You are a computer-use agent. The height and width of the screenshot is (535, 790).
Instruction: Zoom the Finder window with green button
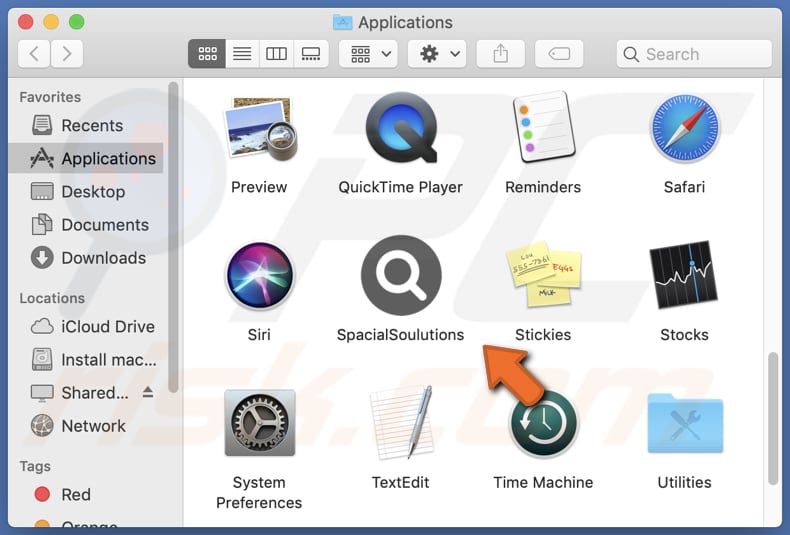(77, 22)
